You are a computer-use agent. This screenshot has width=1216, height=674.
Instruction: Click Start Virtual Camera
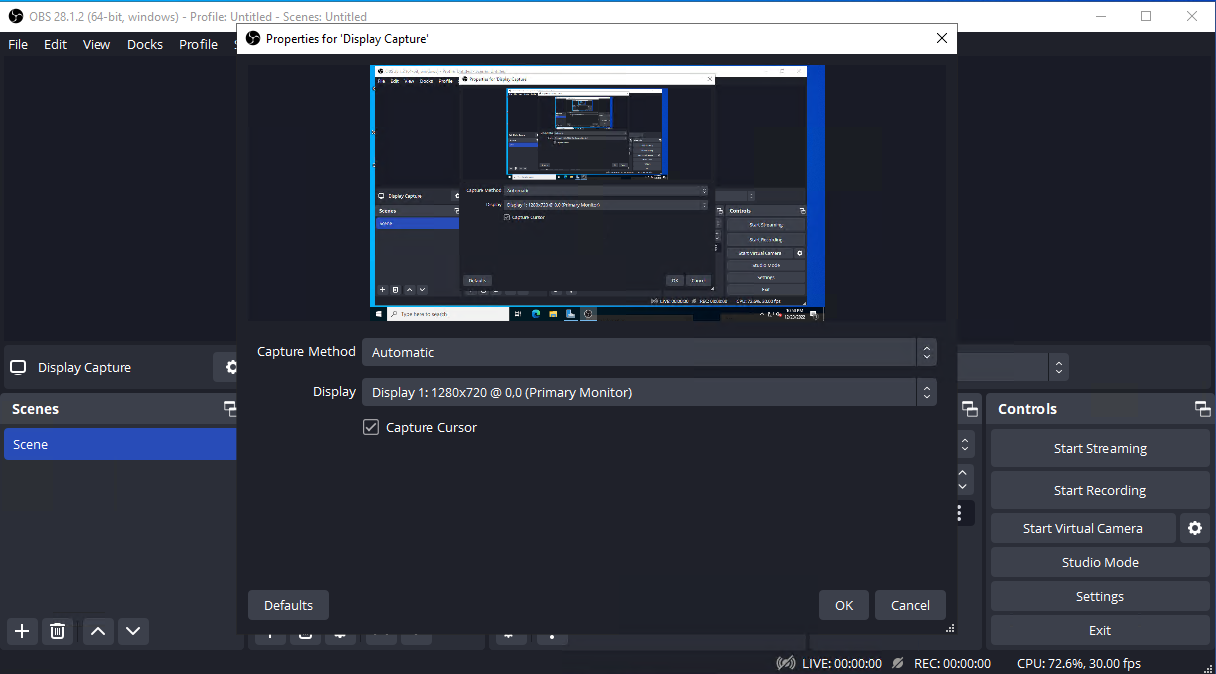point(1082,528)
